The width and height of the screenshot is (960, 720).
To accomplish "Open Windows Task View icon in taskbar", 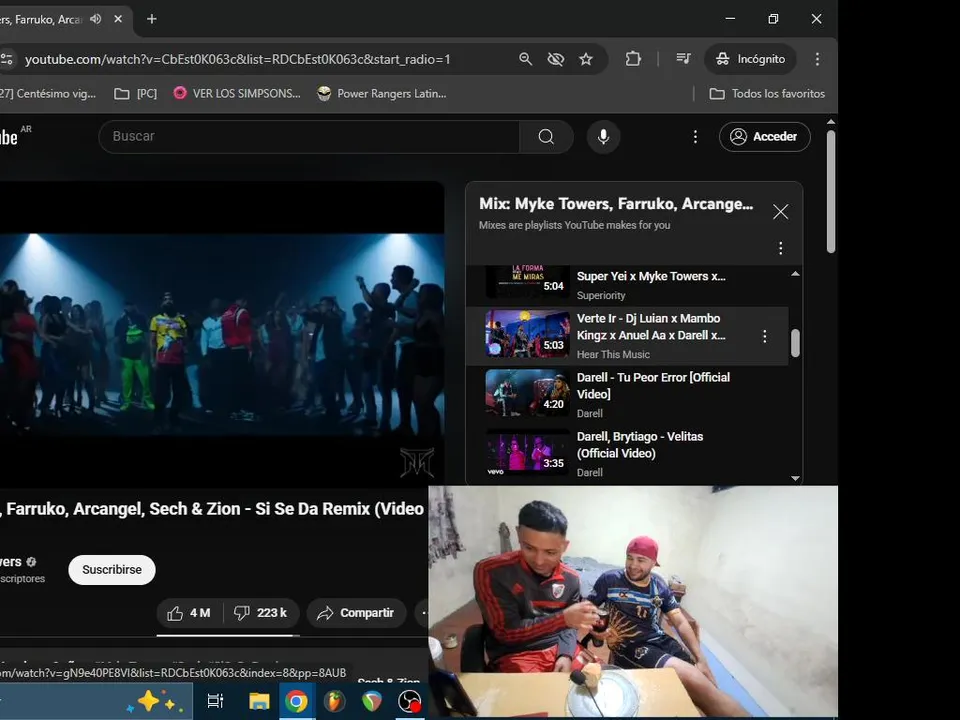I will (215, 700).
